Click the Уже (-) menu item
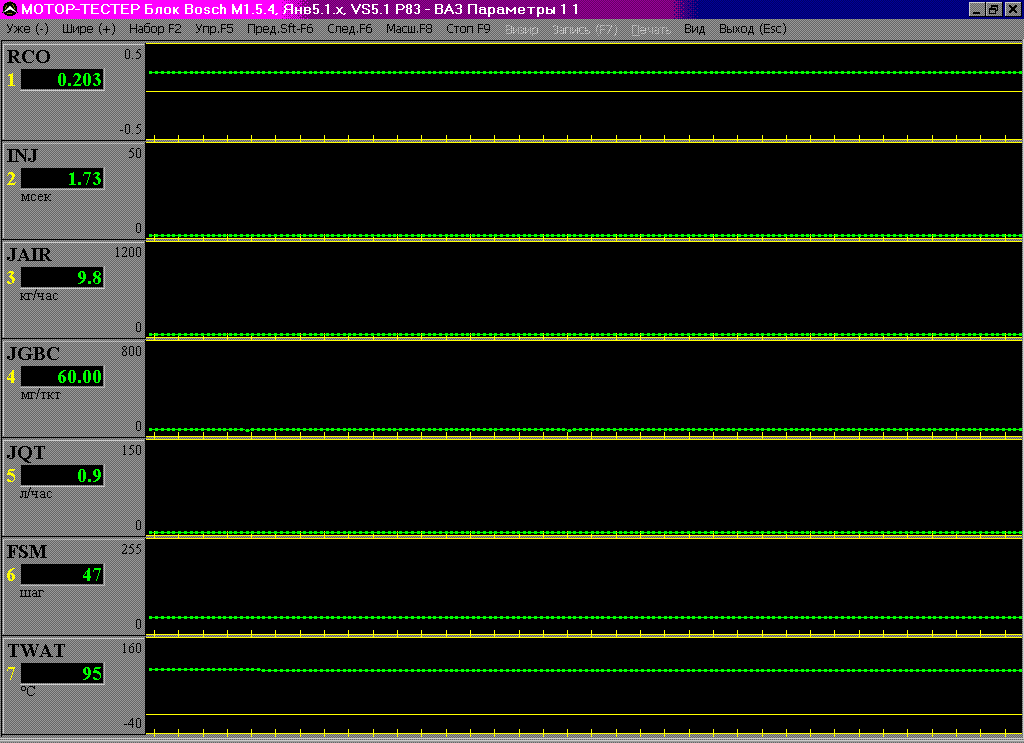 click(x=27, y=29)
